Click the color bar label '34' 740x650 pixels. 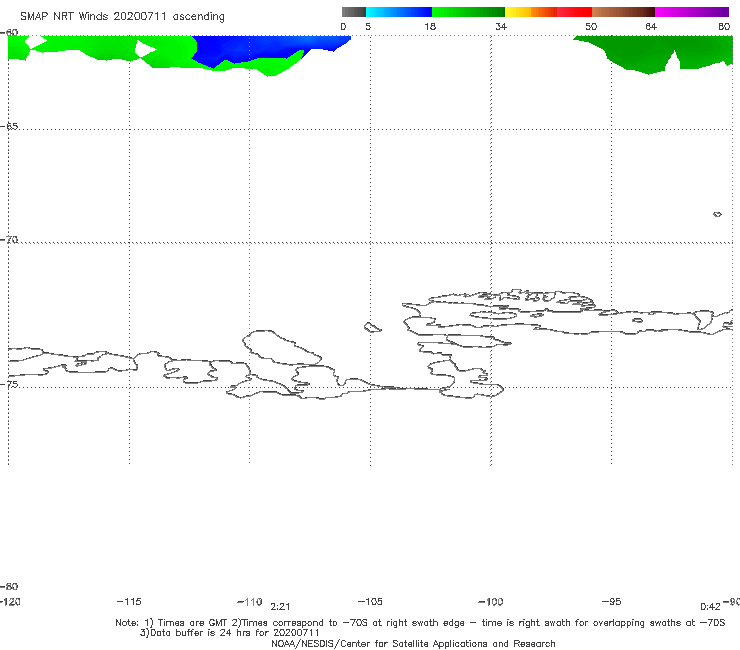[501, 26]
